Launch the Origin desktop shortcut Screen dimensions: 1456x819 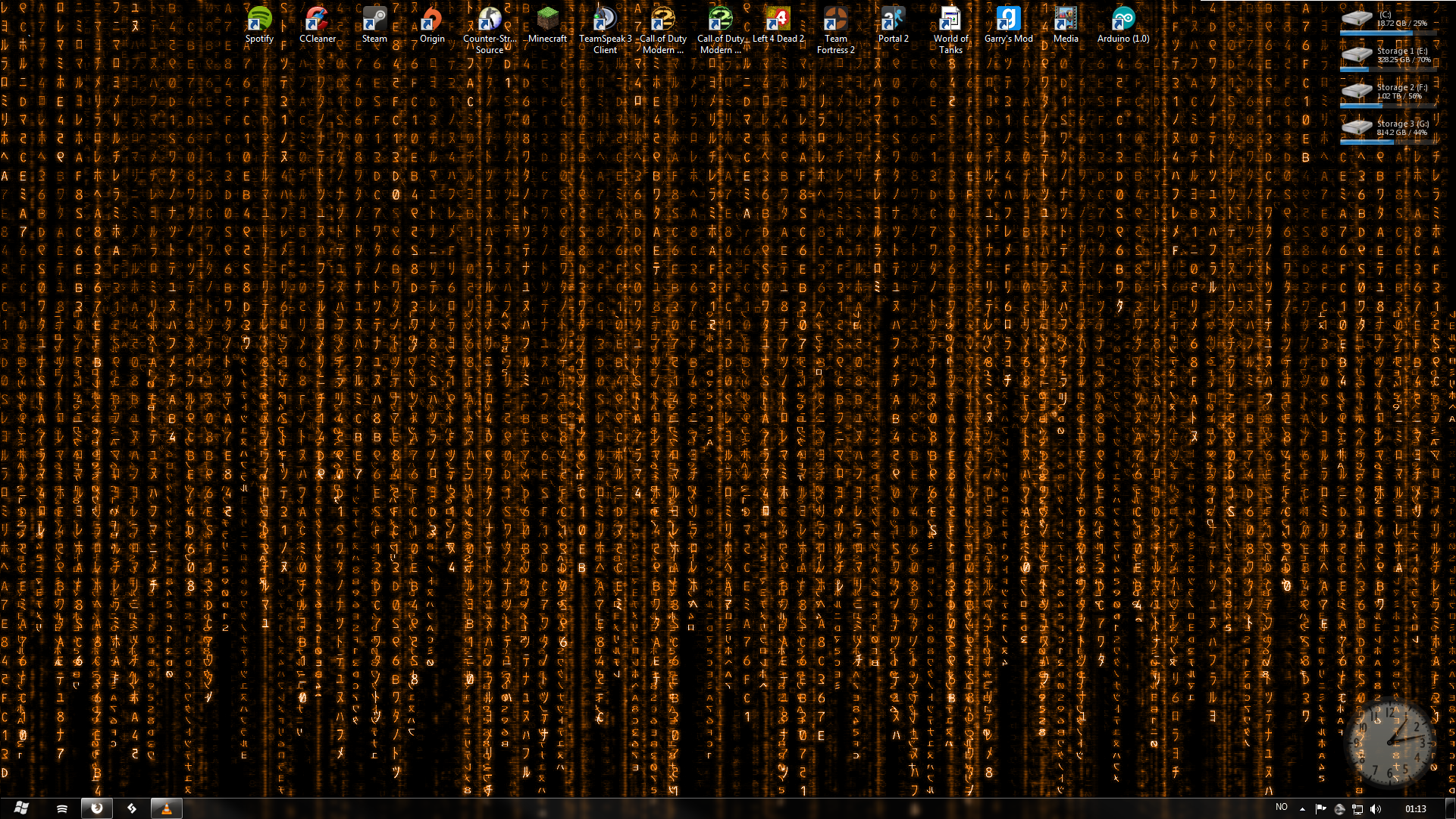(x=432, y=25)
